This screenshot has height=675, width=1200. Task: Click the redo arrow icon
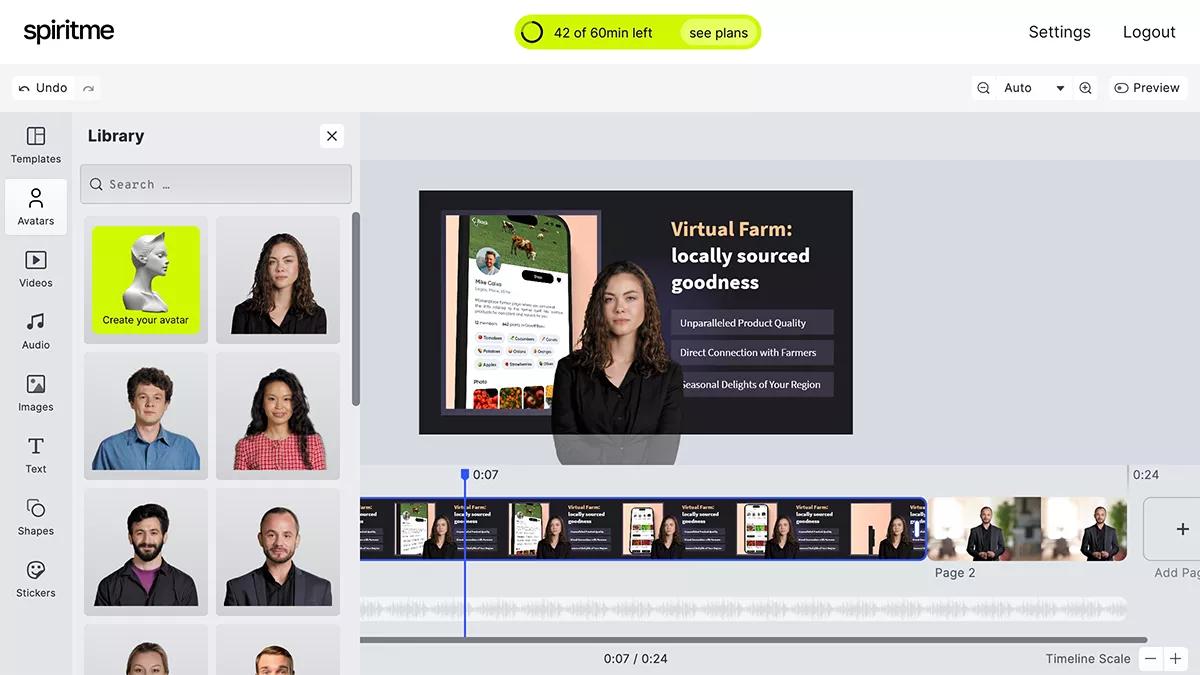[x=89, y=88]
